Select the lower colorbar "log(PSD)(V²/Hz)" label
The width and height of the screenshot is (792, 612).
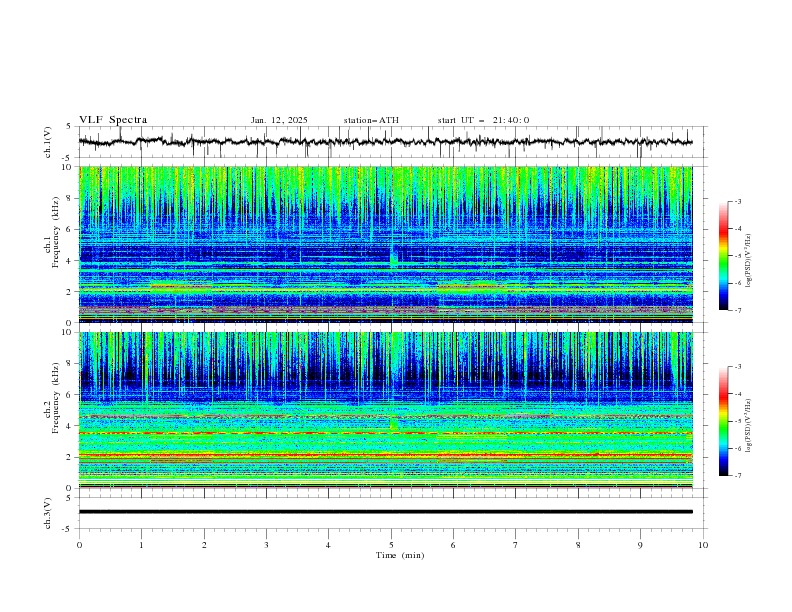(749, 425)
